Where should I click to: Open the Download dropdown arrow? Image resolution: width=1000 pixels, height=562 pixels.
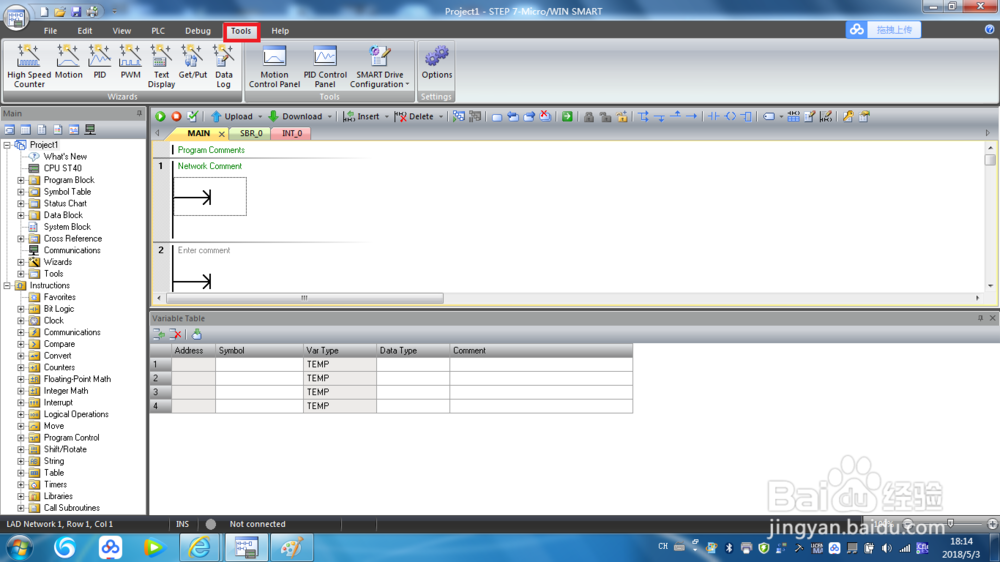coord(330,117)
